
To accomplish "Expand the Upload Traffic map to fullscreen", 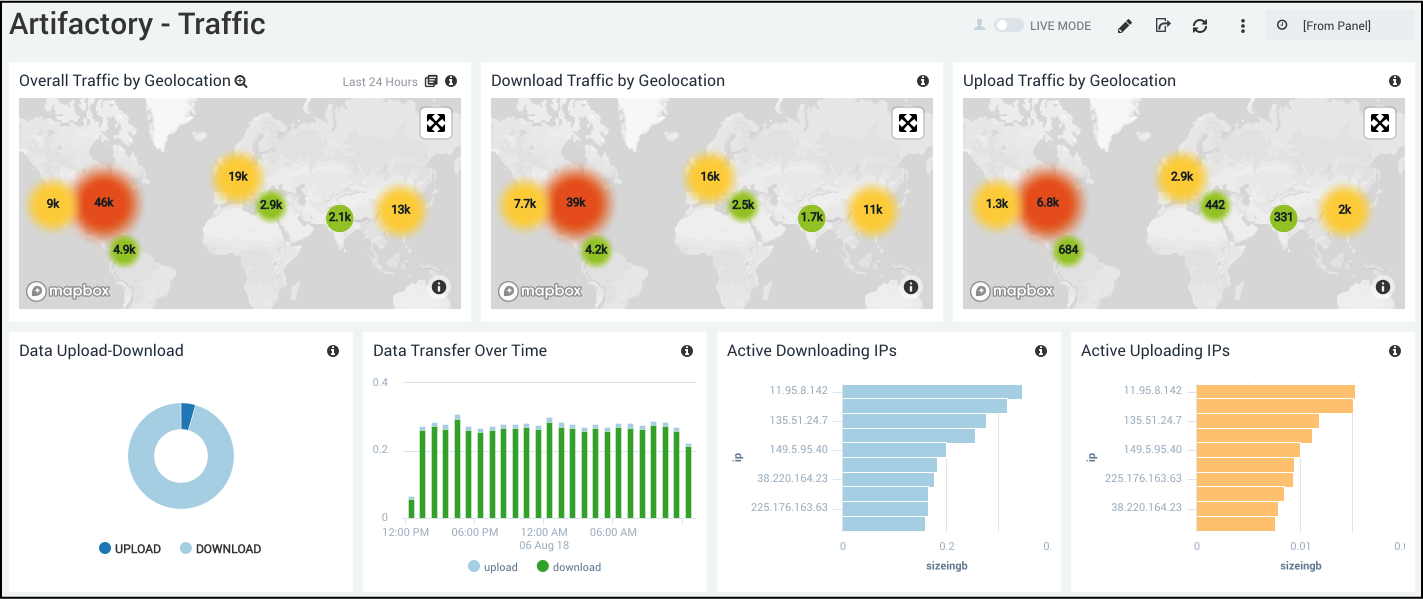I will point(1380,123).
